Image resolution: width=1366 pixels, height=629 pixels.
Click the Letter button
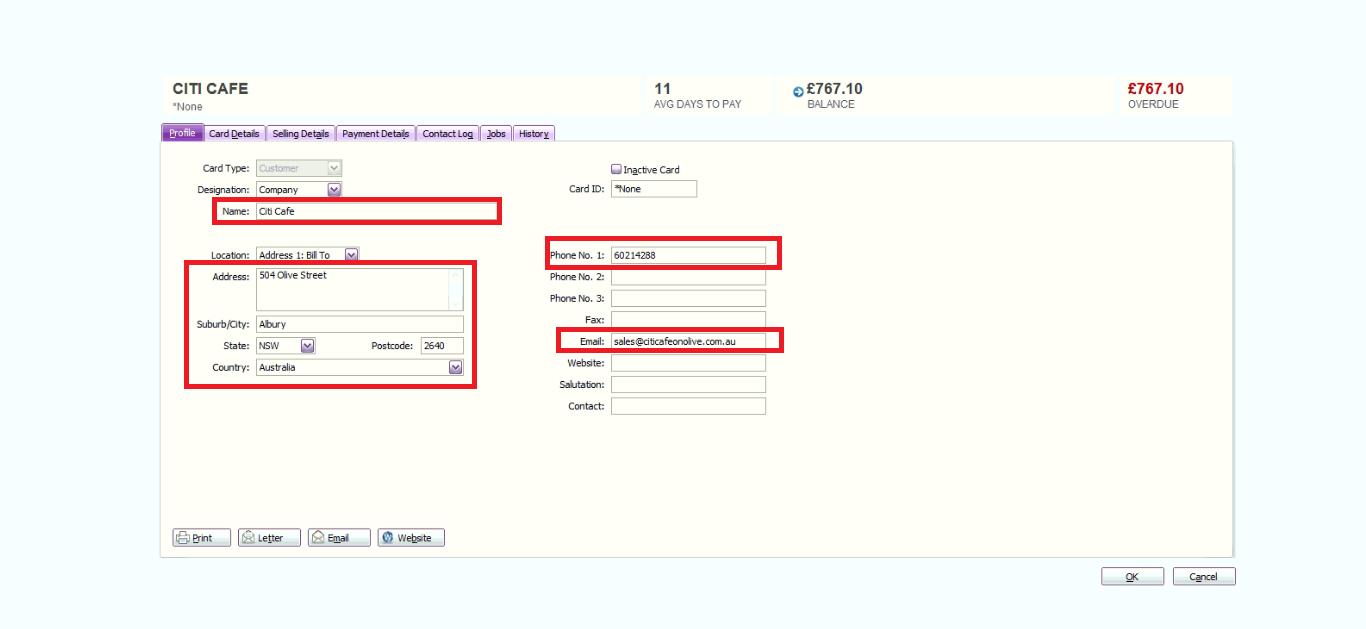click(x=269, y=538)
